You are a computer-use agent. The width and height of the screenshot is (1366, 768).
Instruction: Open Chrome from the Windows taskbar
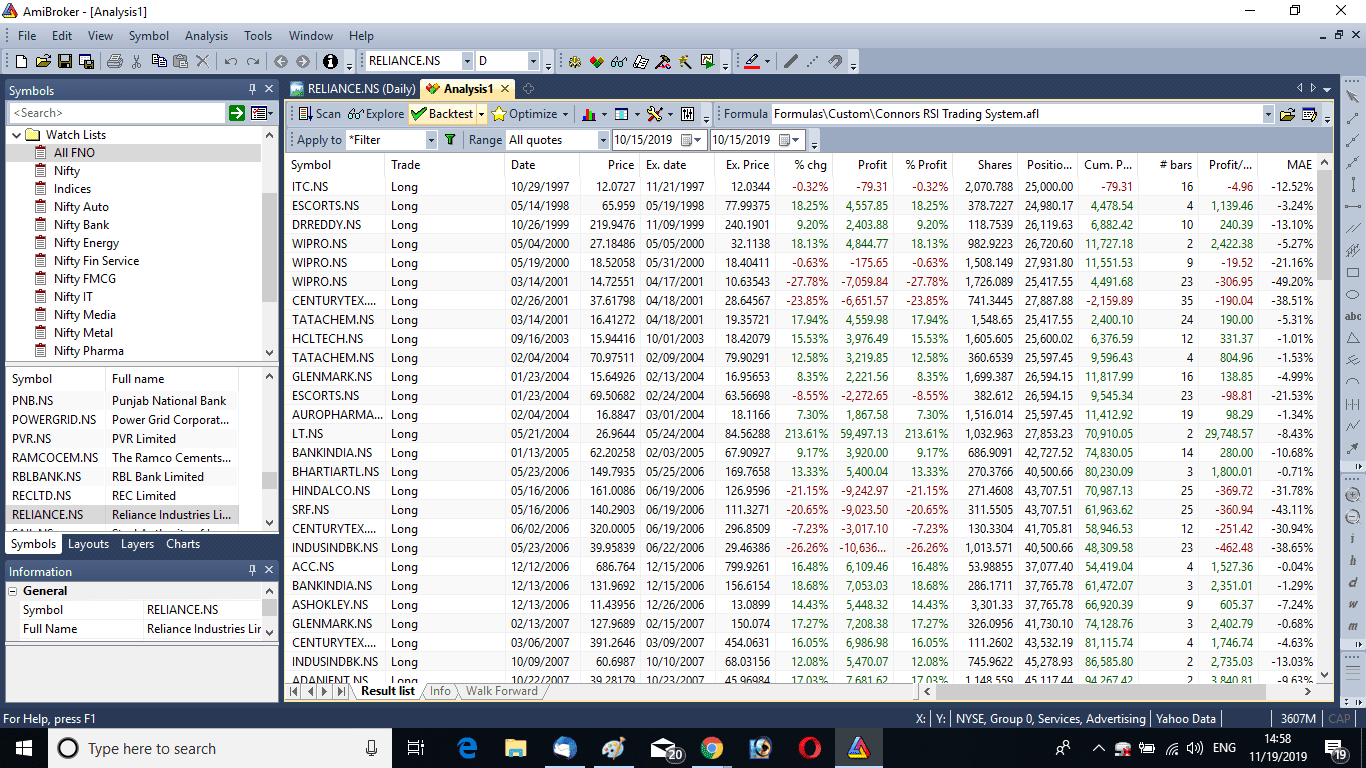pos(712,748)
